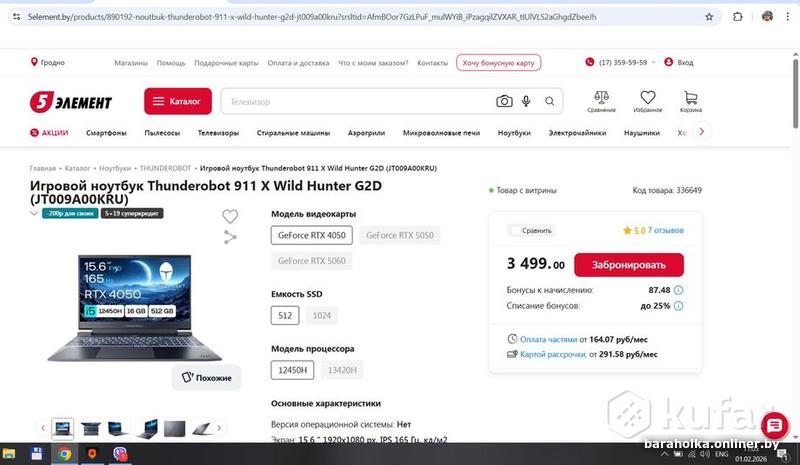Add product to favorites with heart icon

click(x=230, y=216)
